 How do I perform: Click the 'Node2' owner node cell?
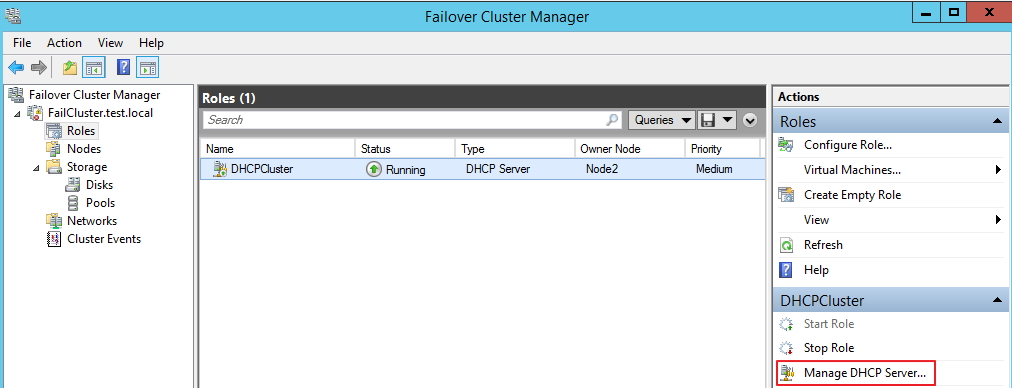[x=602, y=170]
